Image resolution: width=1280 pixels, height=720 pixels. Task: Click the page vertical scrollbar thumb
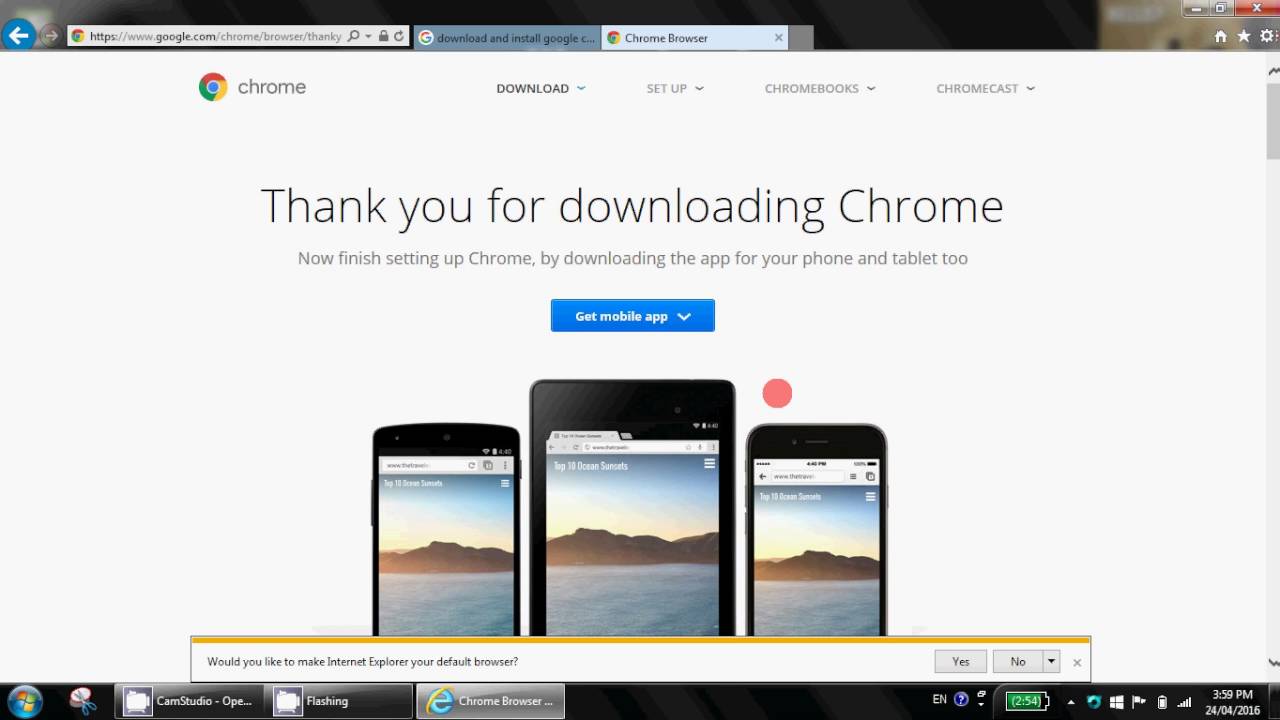coord(1273,120)
